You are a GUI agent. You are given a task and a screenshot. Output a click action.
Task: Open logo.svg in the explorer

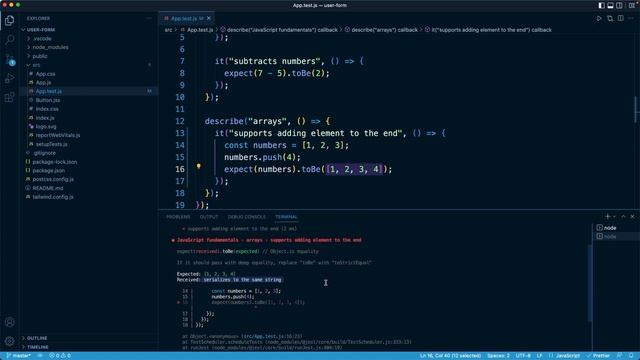tap(46, 127)
